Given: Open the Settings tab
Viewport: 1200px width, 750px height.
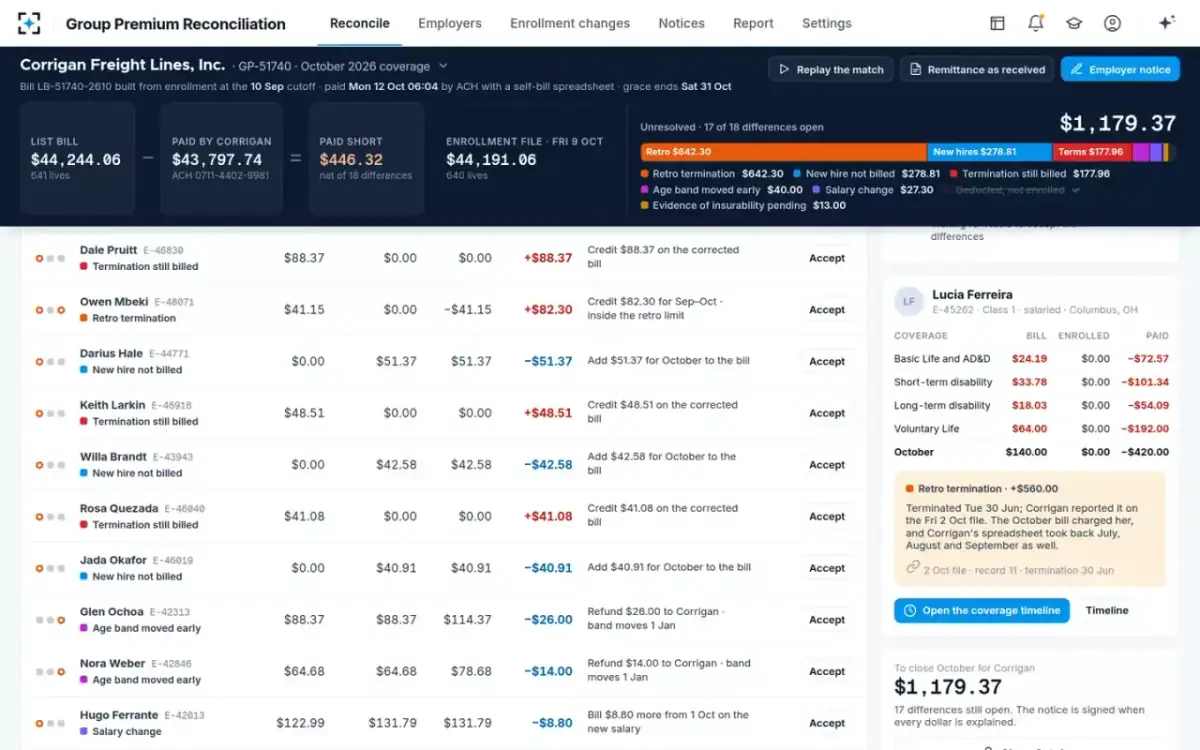Looking at the screenshot, I should (x=827, y=23).
